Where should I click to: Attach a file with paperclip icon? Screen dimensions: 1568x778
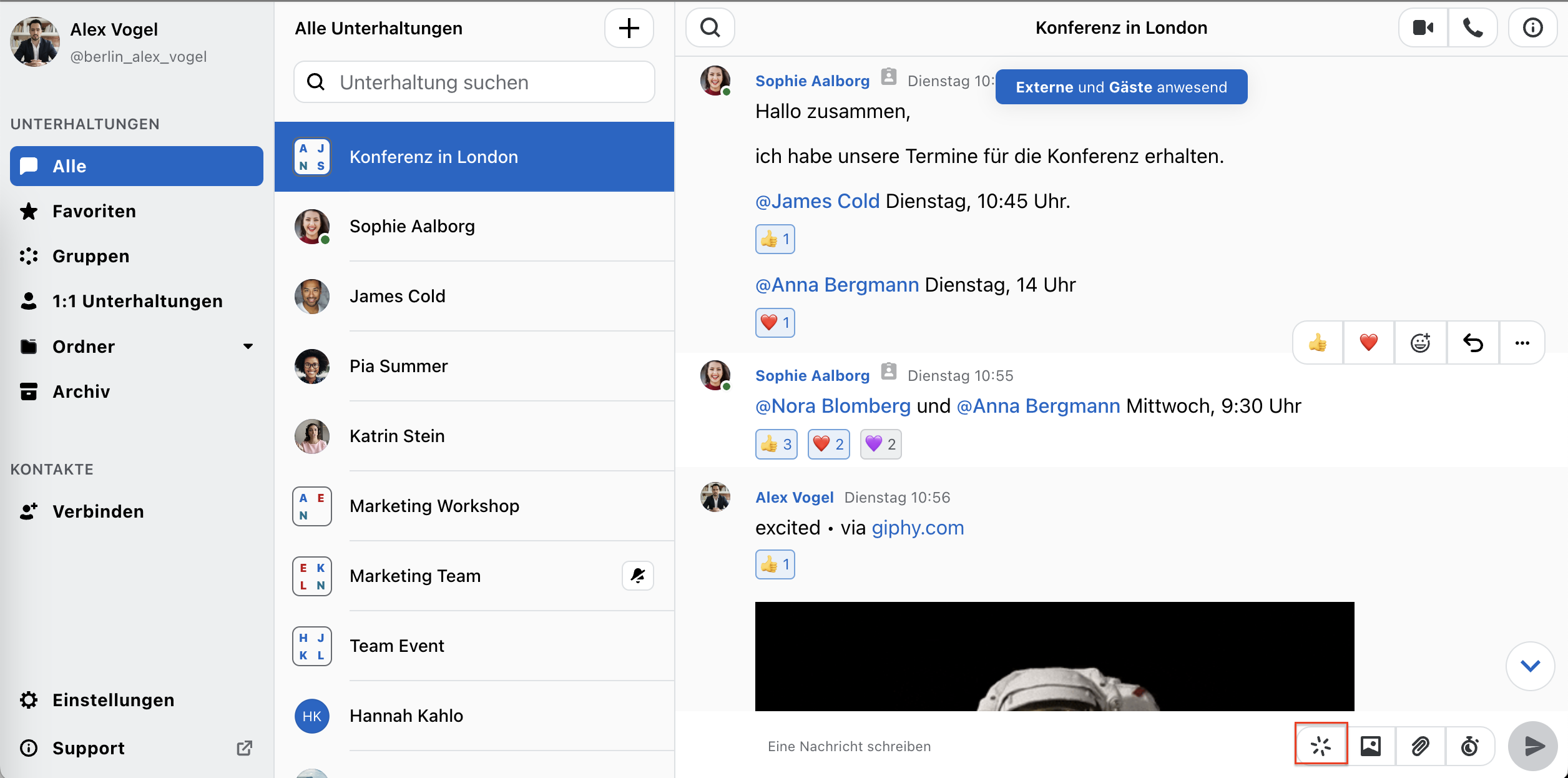[x=1420, y=746]
